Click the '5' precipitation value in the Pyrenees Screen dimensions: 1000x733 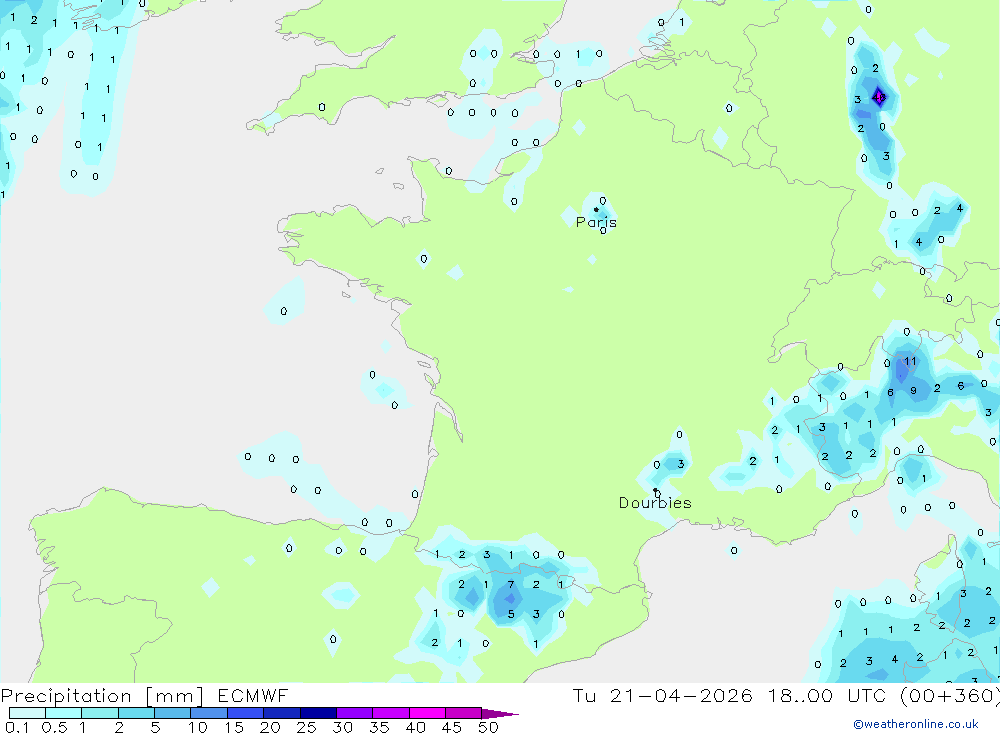coord(511,614)
